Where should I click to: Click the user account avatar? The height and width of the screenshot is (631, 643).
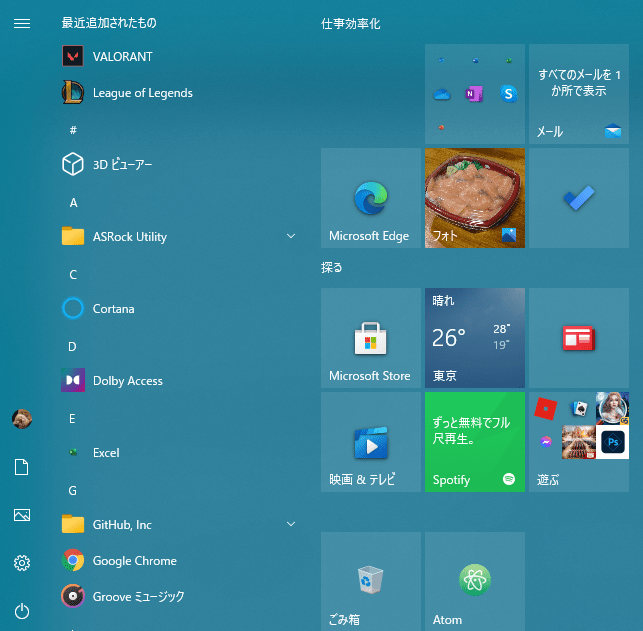[x=22, y=419]
